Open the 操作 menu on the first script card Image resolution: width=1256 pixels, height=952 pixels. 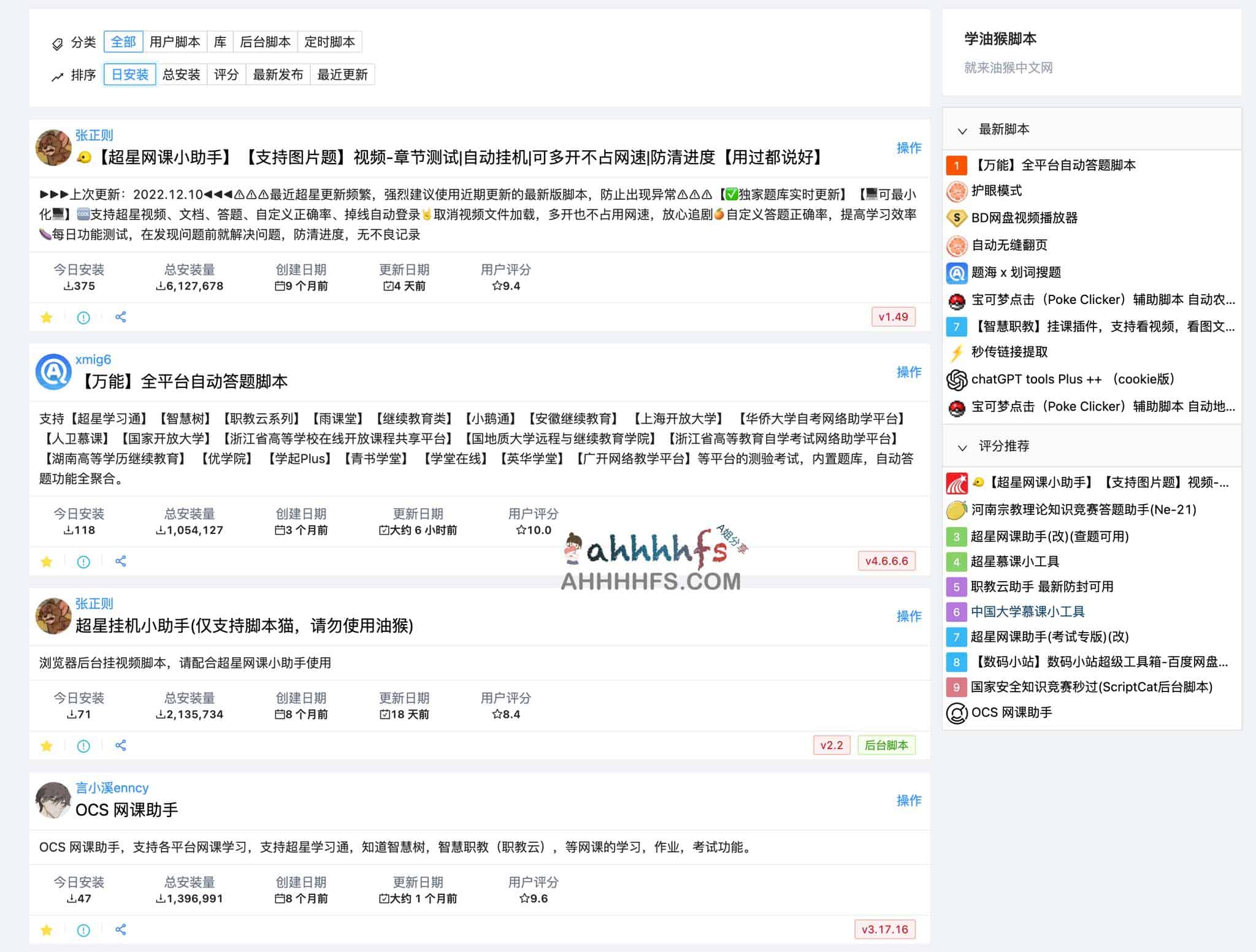point(908,148)
